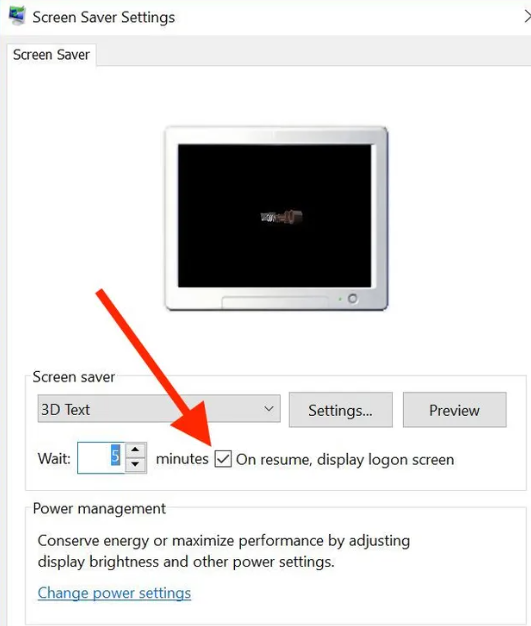Close the Screen Saver Settings window

[x=527, y=17]
